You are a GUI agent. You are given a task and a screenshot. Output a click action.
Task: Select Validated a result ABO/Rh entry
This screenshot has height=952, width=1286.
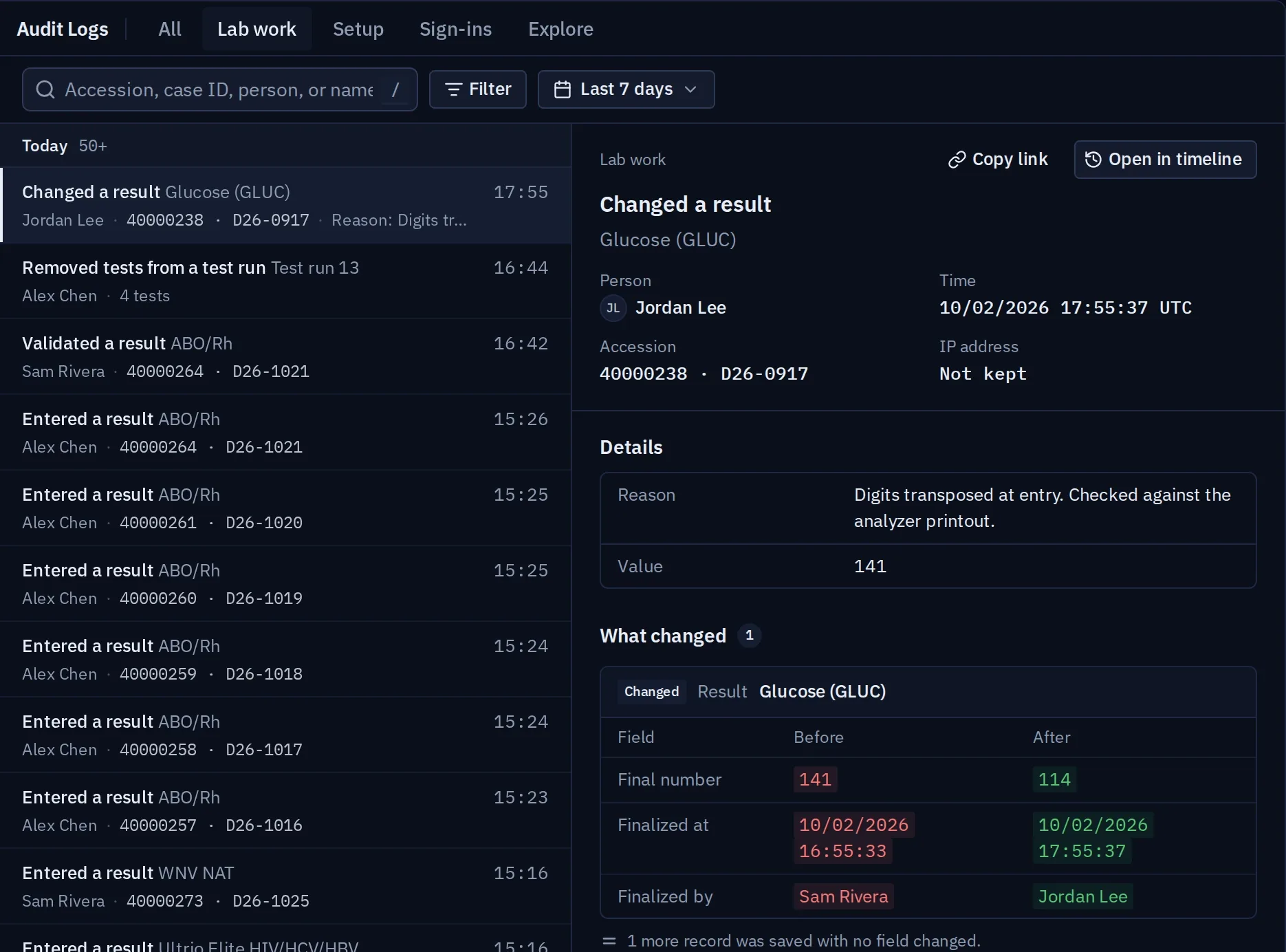(x=286, y=356)
